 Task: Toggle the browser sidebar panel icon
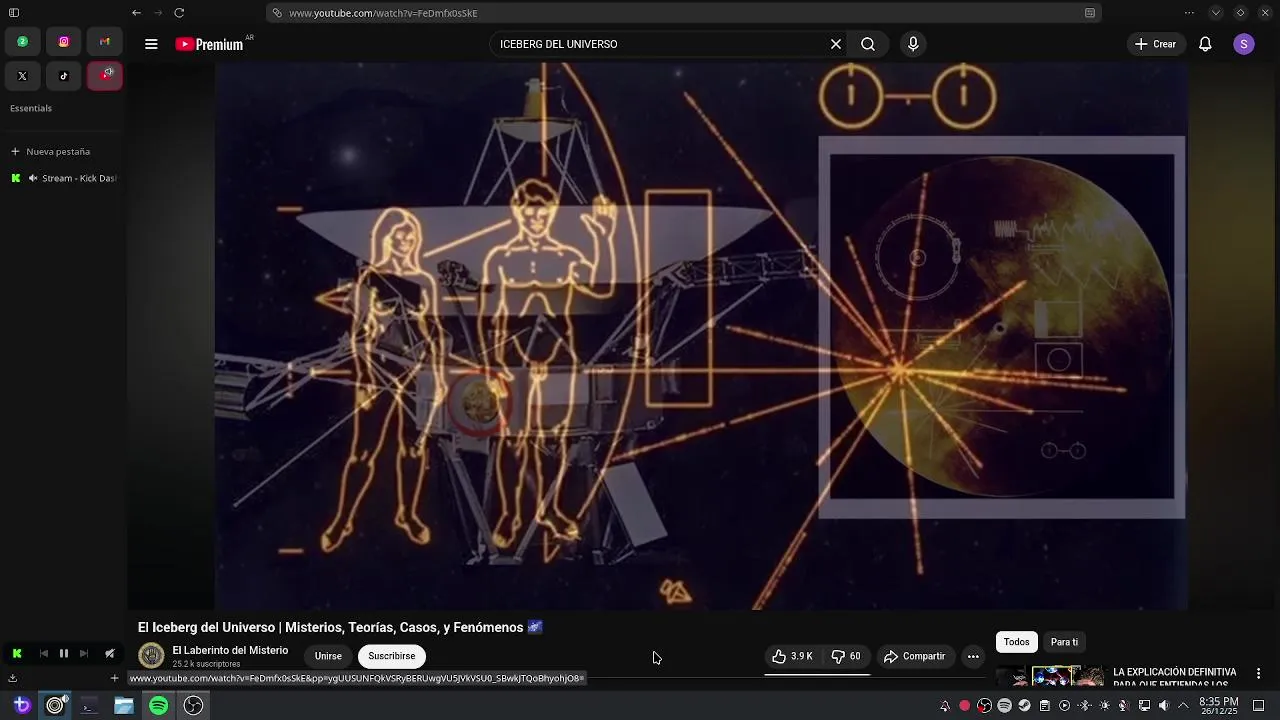coord(14,13)
